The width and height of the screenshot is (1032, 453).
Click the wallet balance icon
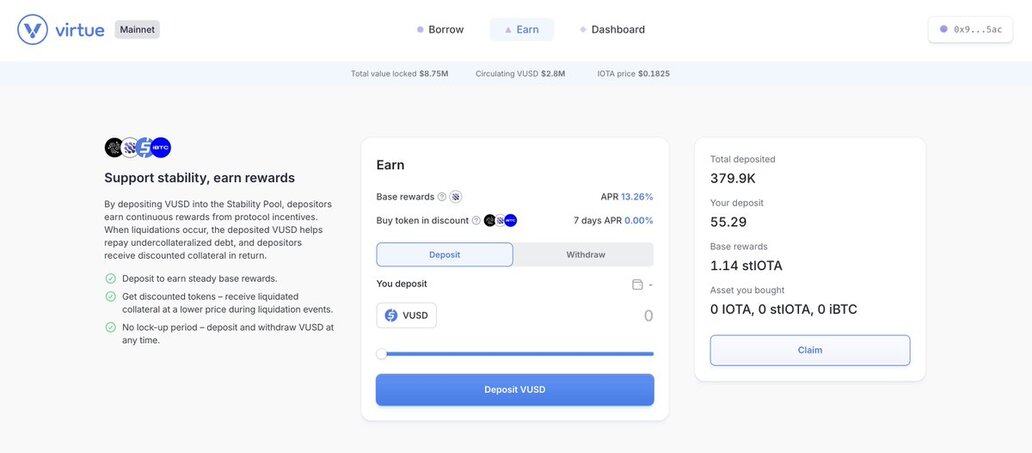pyautogui.click(x=637, y=284)
